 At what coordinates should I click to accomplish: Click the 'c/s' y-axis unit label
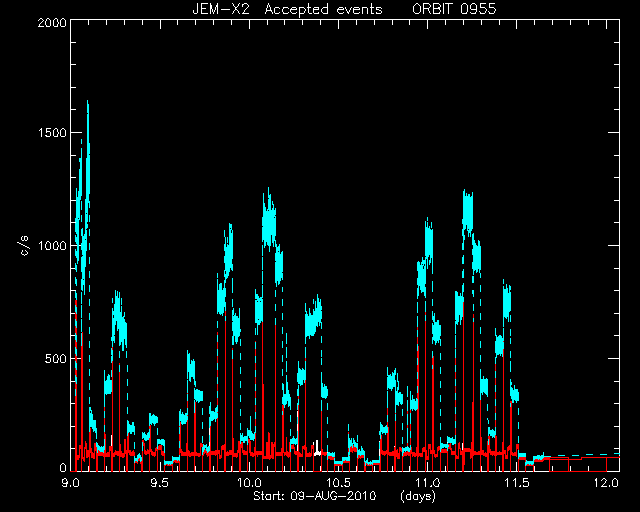click(24, 247)
